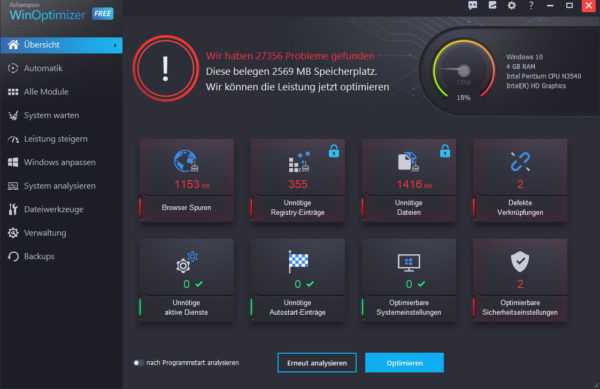The height and width of the screenshot is (389, 600).
Task: Select Automatik in the sidebar
Action: click(x=61, y=68)
